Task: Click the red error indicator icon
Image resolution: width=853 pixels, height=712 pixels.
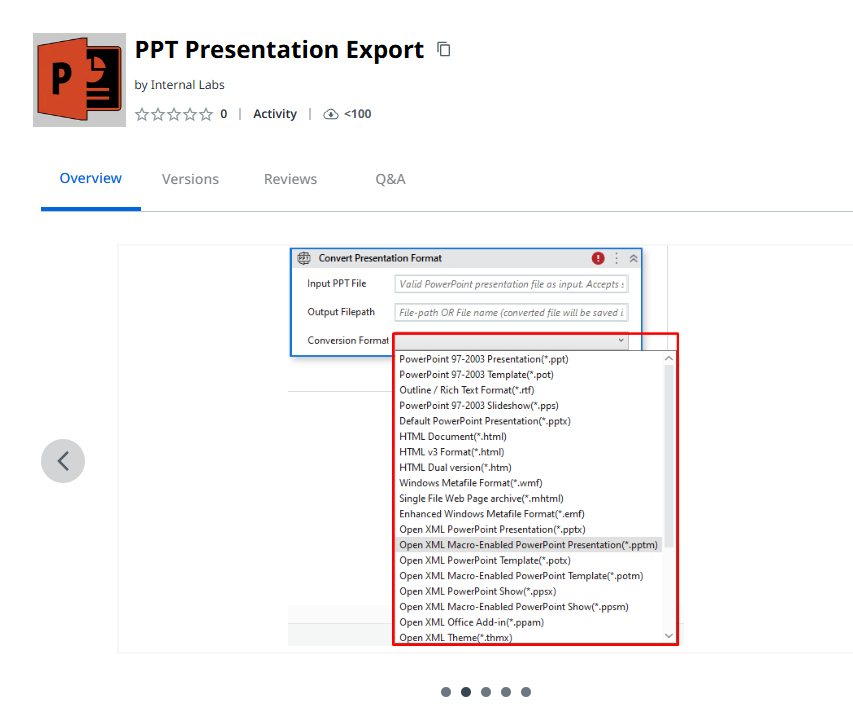Action: tap(598, 258)
